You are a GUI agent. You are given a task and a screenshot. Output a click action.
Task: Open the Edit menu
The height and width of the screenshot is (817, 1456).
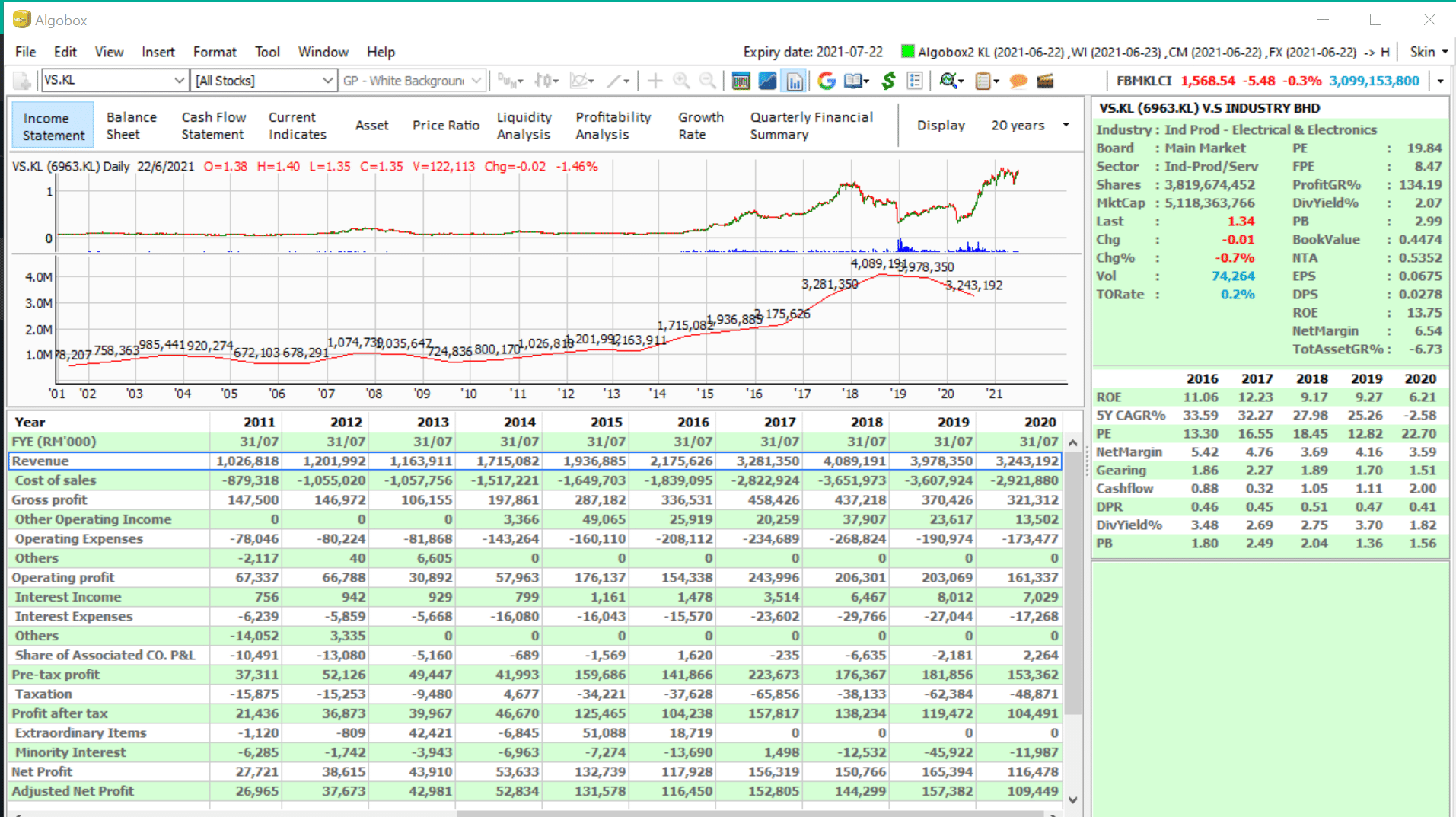coord(65,52)
